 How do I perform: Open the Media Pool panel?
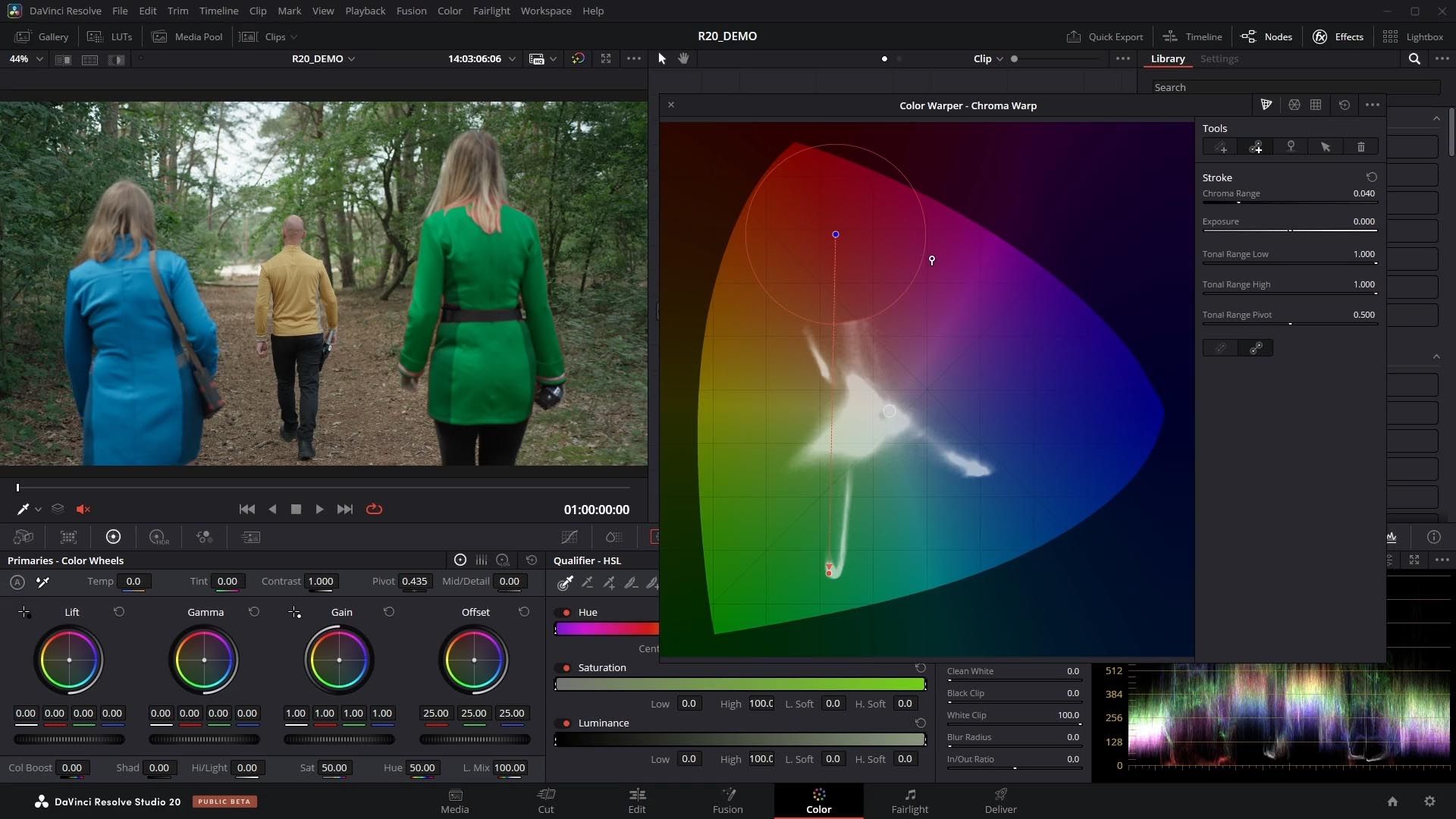187,36
